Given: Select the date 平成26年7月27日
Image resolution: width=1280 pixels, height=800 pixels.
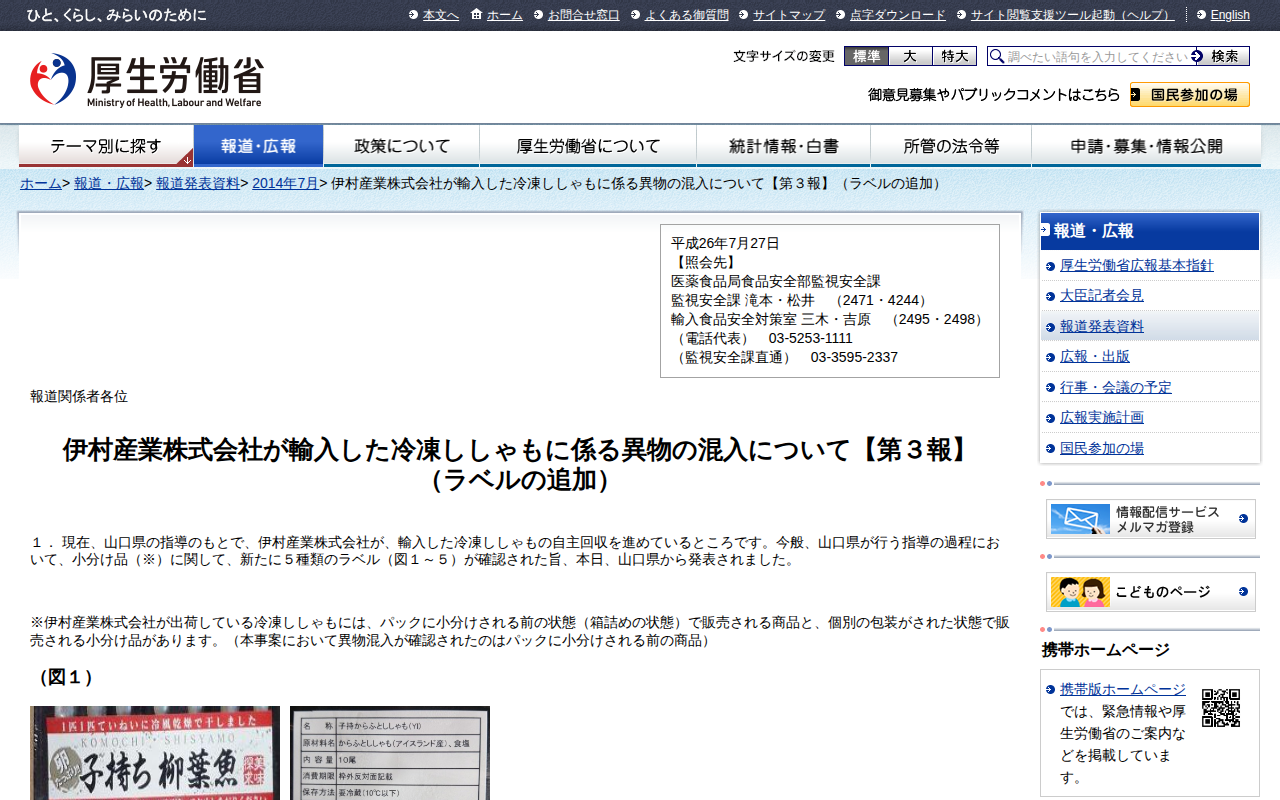Looking at the screenshot, I should (x=725, y=243).
